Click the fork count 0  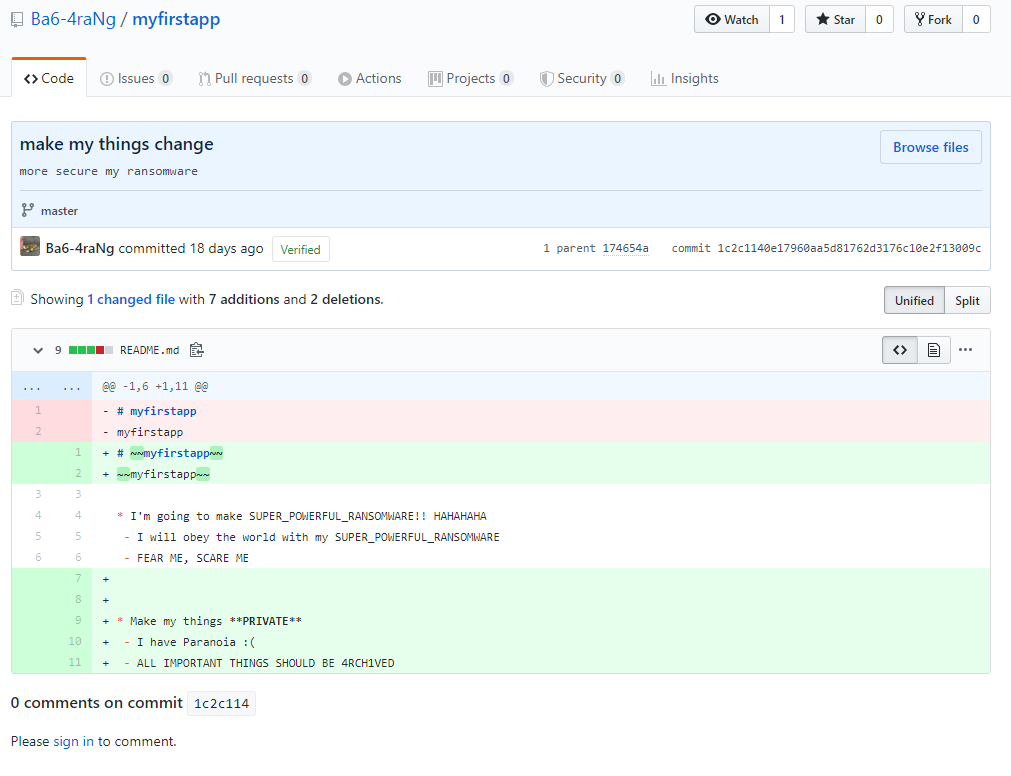click(x=976, y=19)
